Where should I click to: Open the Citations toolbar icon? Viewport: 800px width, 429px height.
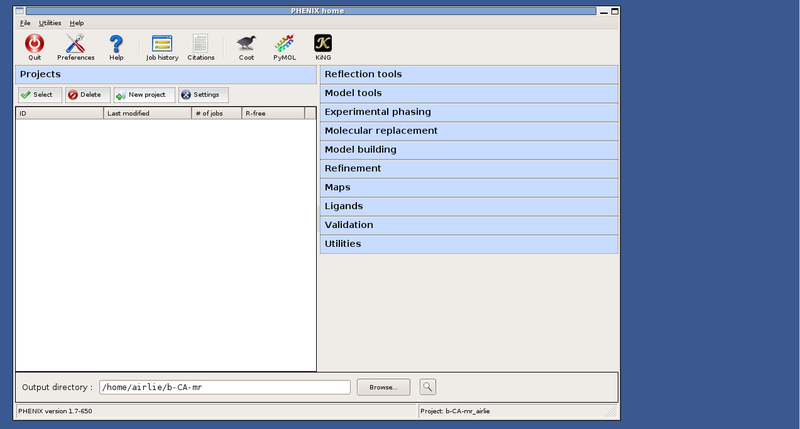tap(201, 44)
